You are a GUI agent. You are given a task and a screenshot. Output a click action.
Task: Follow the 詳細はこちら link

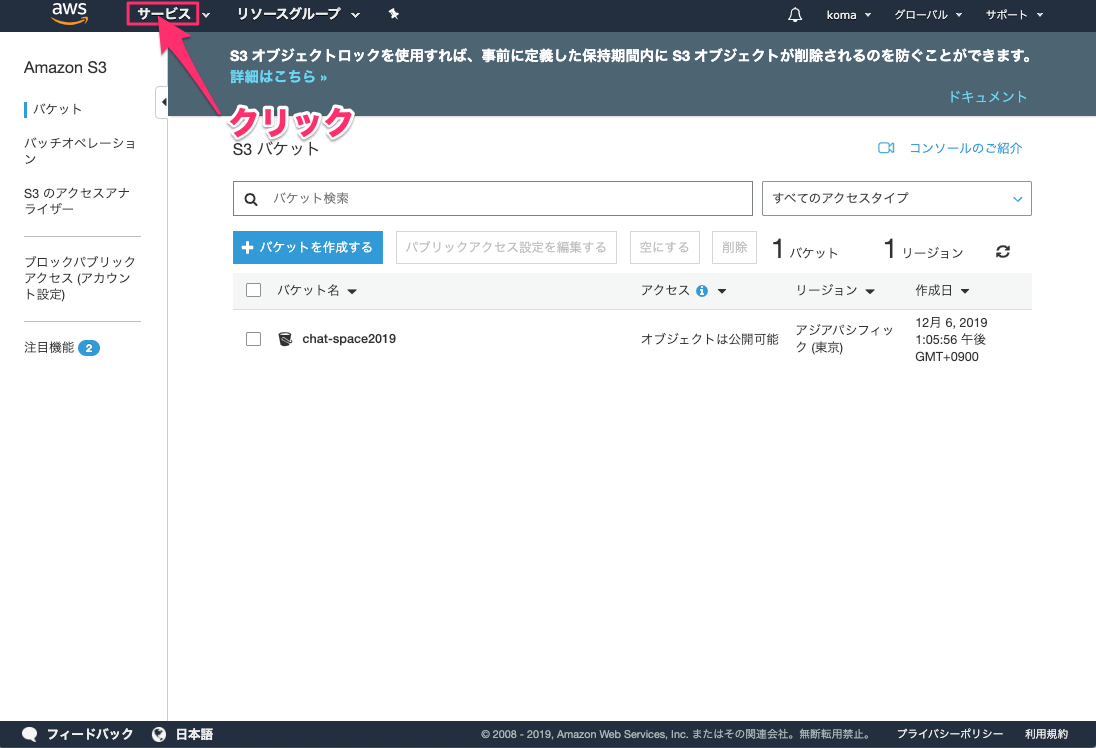pos(278,76)
